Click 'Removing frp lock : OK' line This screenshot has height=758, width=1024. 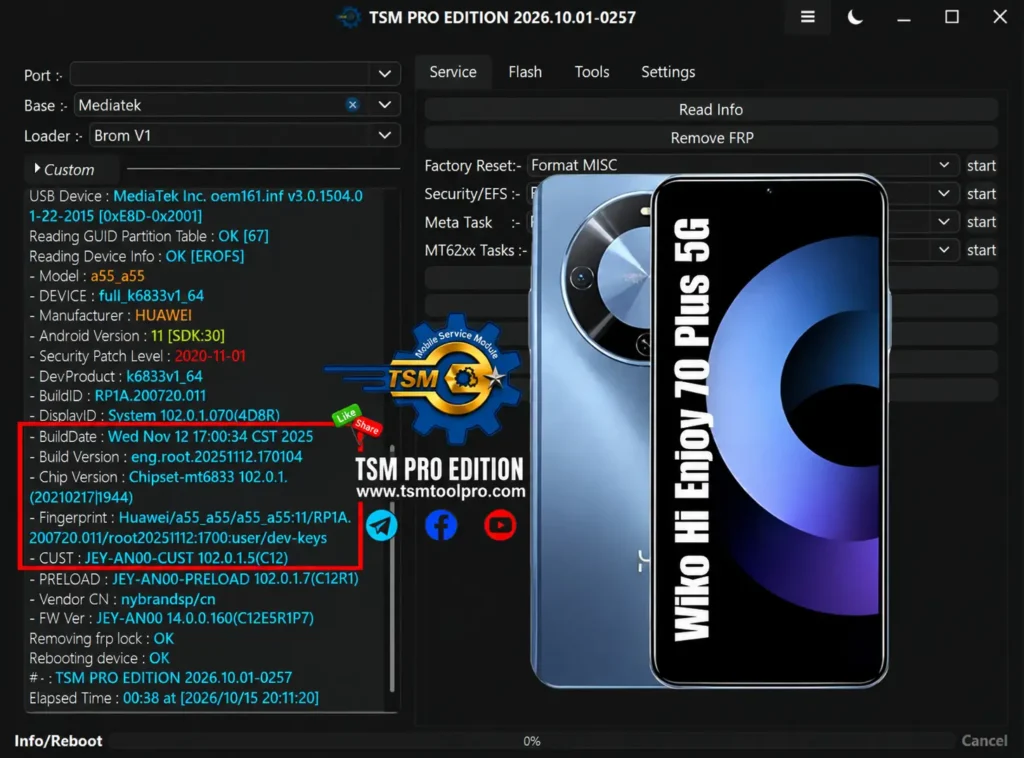101,638
